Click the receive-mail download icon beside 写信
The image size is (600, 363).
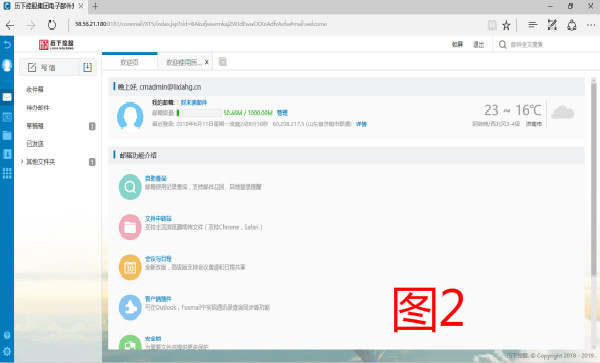coord(87,67)
